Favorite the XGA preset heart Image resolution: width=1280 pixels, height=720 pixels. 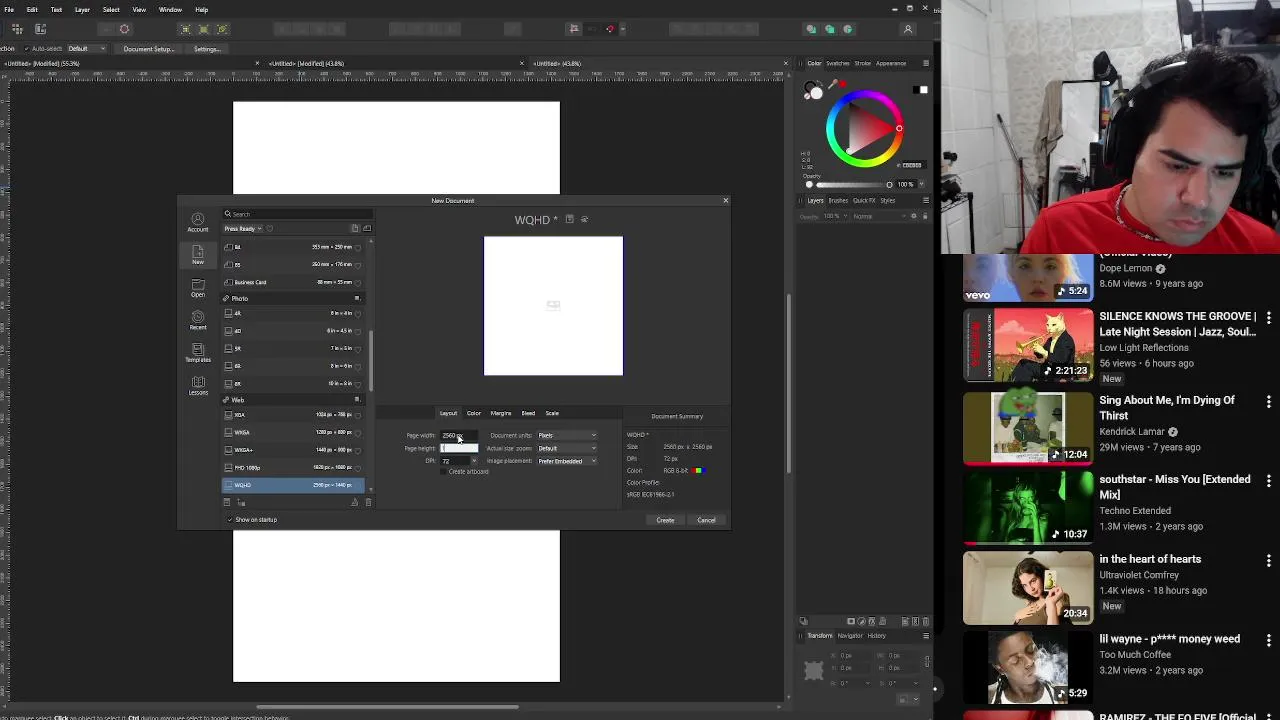[358, 415]
